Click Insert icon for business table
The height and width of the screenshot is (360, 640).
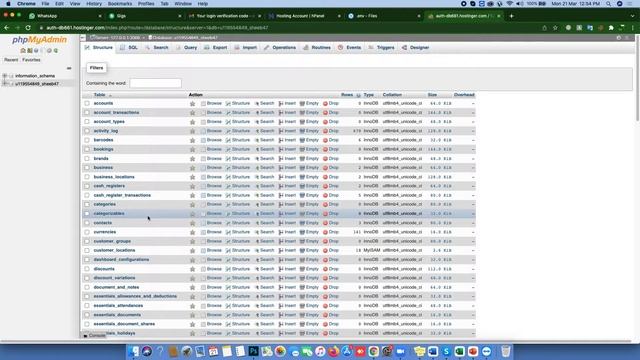[x=281, y=168]
